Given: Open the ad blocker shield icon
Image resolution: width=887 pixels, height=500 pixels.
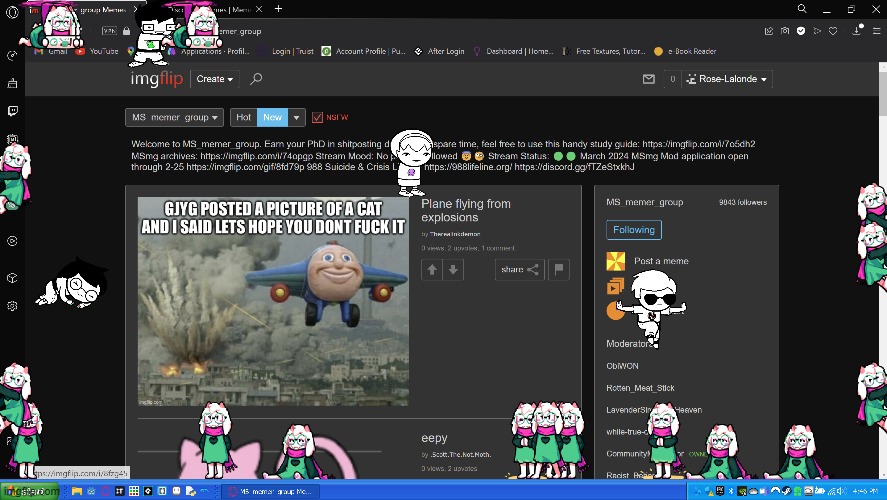Looking at the screenshot, I should point(800,31).
